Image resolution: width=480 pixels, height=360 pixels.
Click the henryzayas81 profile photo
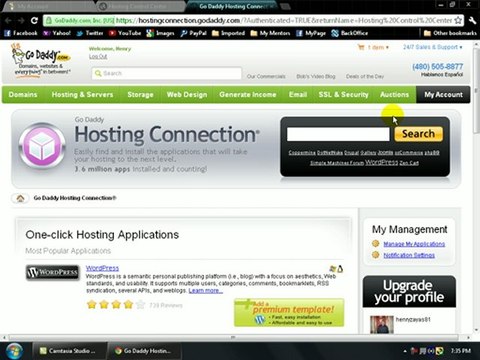pos(382,324)
